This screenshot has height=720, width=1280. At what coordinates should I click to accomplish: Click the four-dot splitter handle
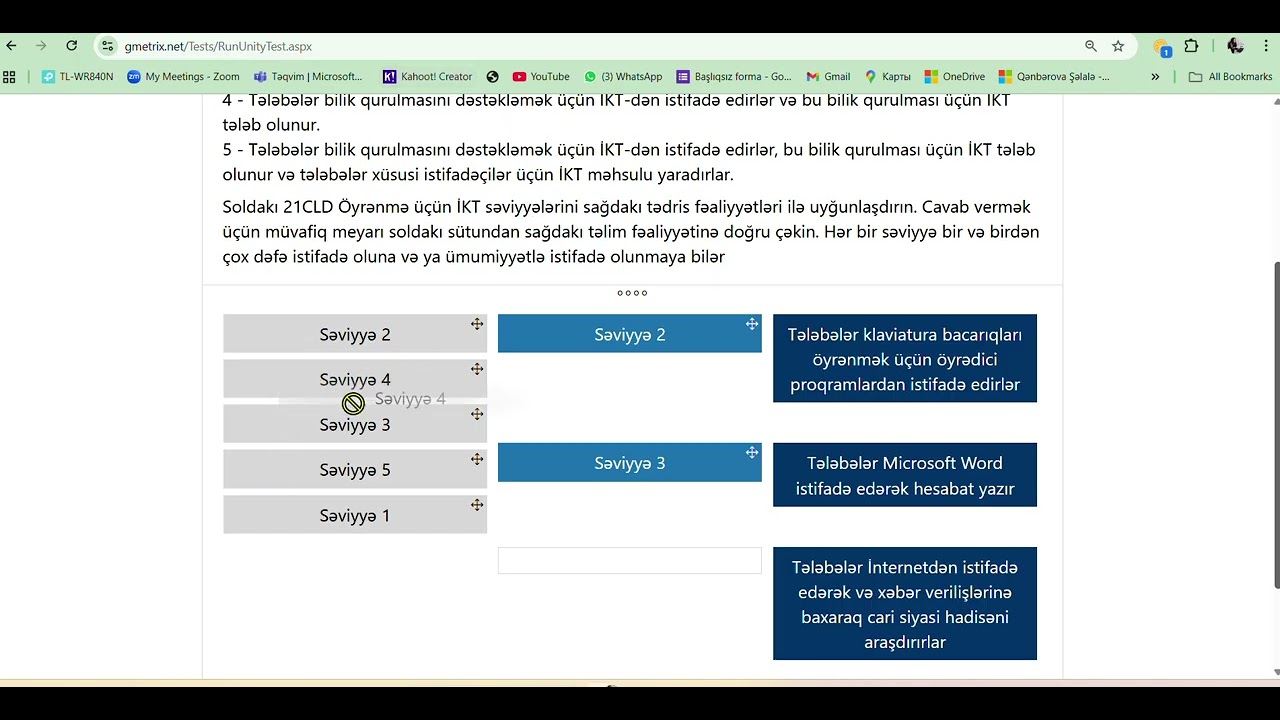point(632,293)
